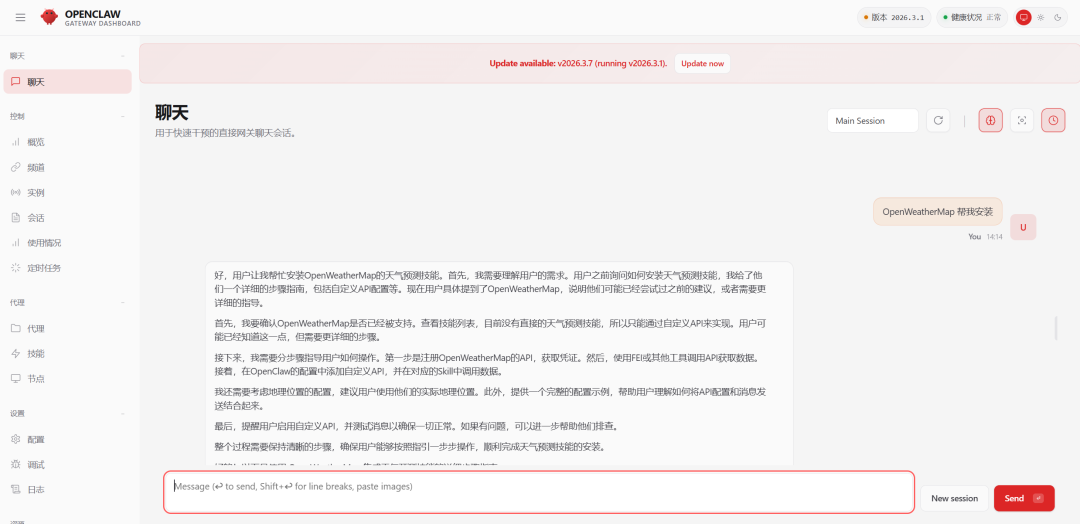The image size is (1080, 524).
Task: Refresh the chat session data
Action: click(x=938, y=120)
